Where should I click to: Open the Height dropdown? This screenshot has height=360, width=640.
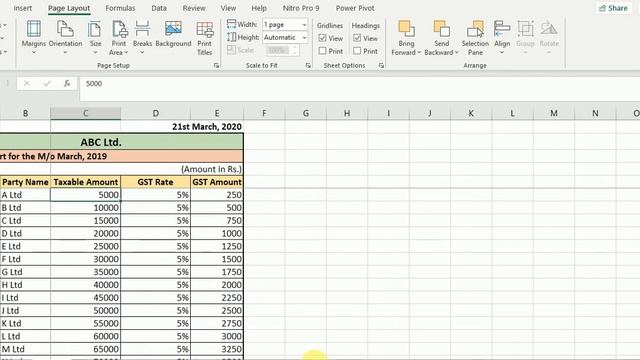point(304,38)
